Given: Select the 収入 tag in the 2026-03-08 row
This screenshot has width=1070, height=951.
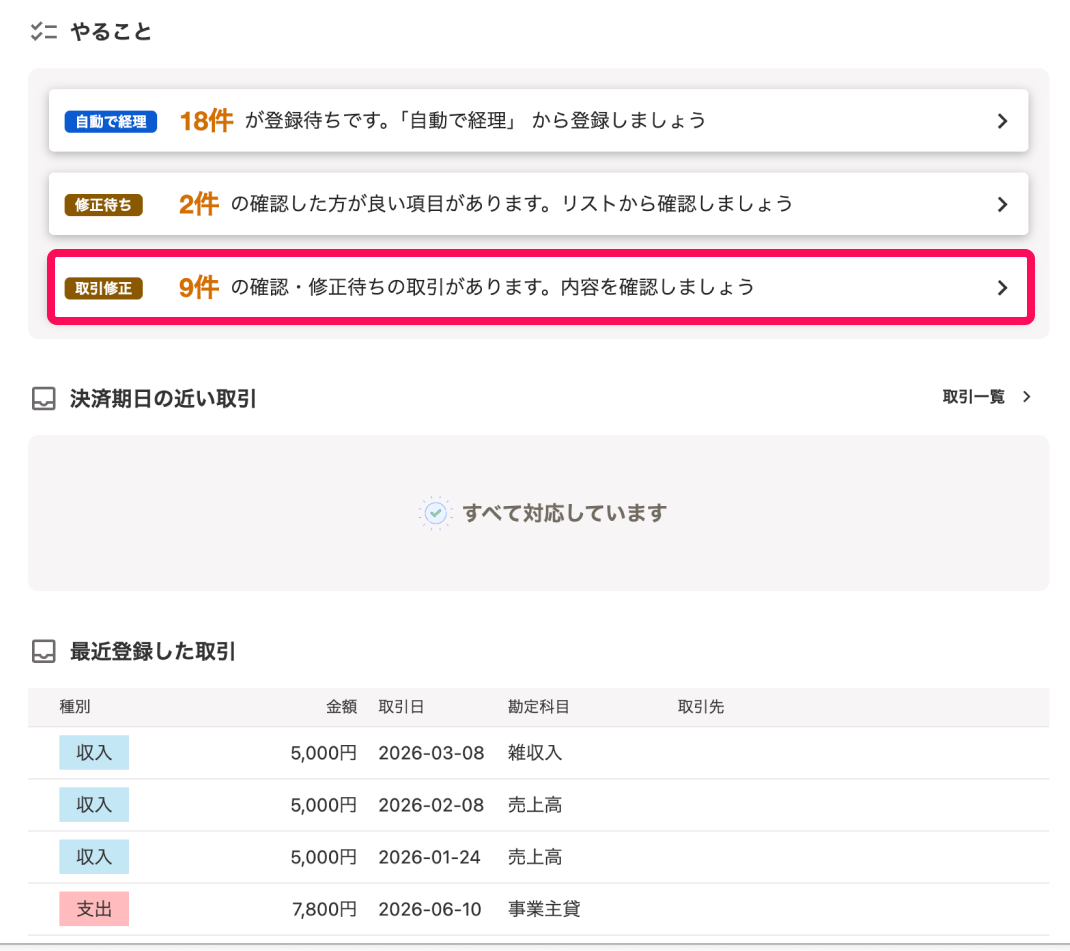Looking at the screenshot, I should click(94, 752).
